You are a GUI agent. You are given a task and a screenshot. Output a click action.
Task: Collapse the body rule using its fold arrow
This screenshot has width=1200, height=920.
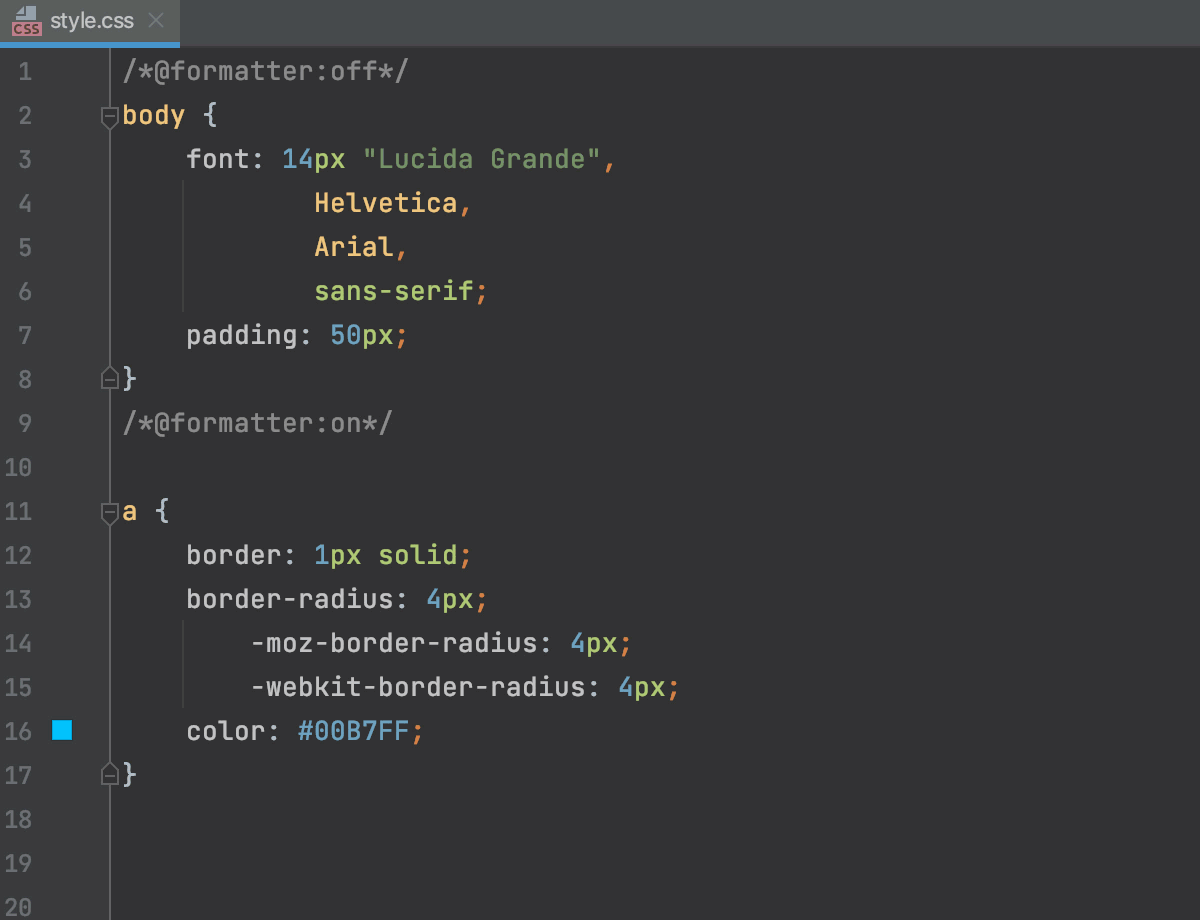(109, 116)
